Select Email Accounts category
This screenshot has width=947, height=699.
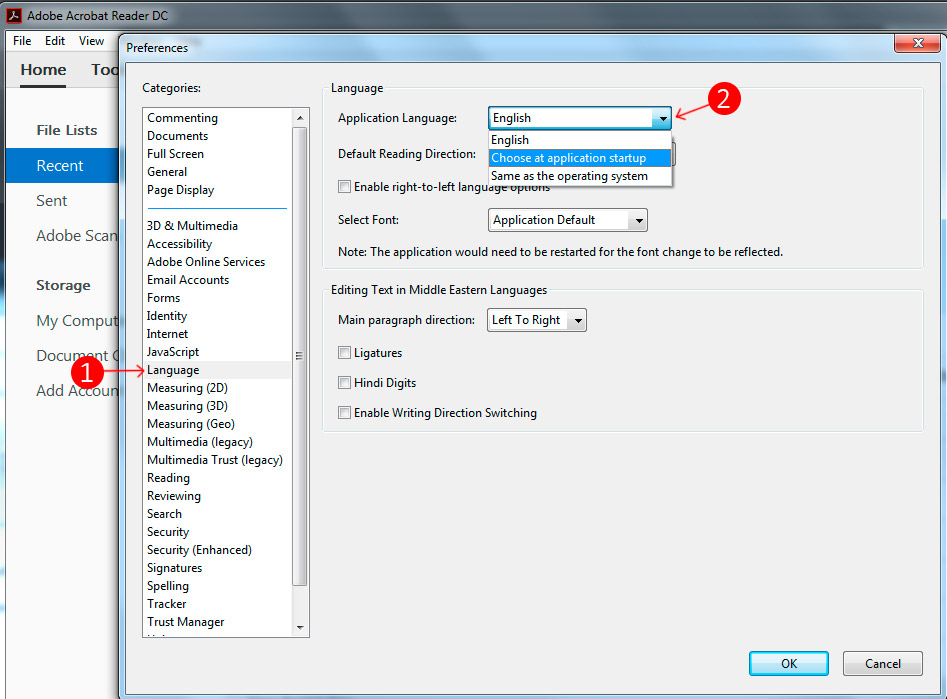point(188,280)
